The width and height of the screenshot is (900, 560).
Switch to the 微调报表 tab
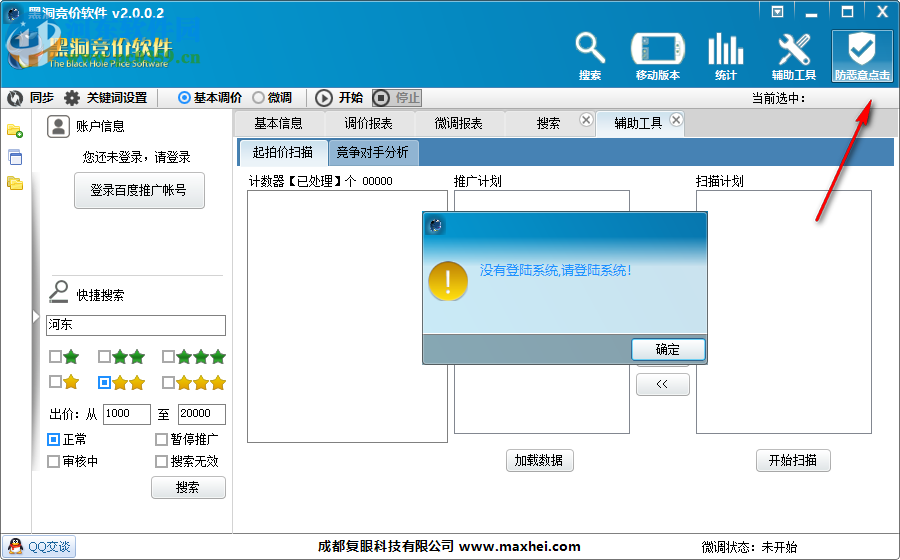coord(459,123)
